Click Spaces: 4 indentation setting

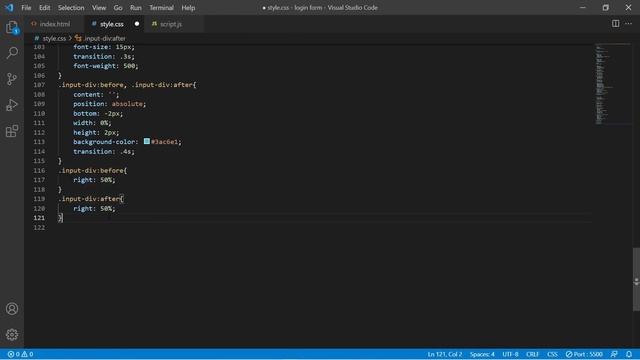[482, 354]
